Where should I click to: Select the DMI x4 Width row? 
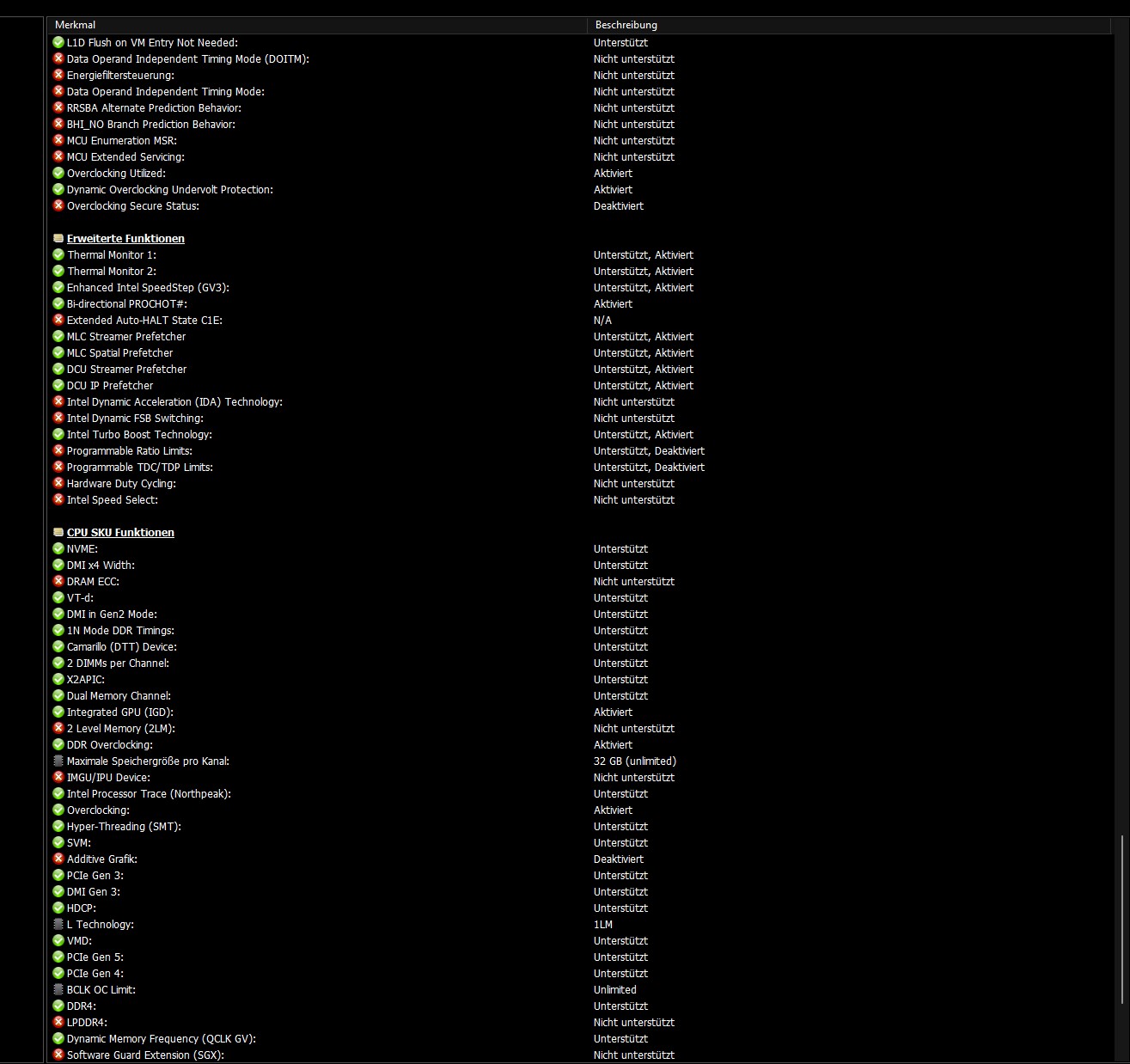[581, 566]
